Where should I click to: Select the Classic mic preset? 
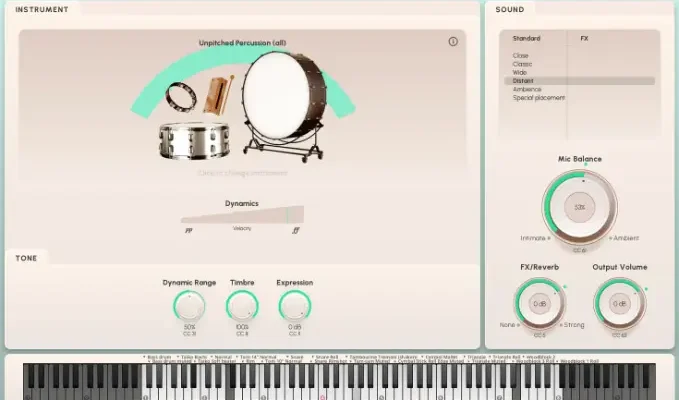(522, 64)
